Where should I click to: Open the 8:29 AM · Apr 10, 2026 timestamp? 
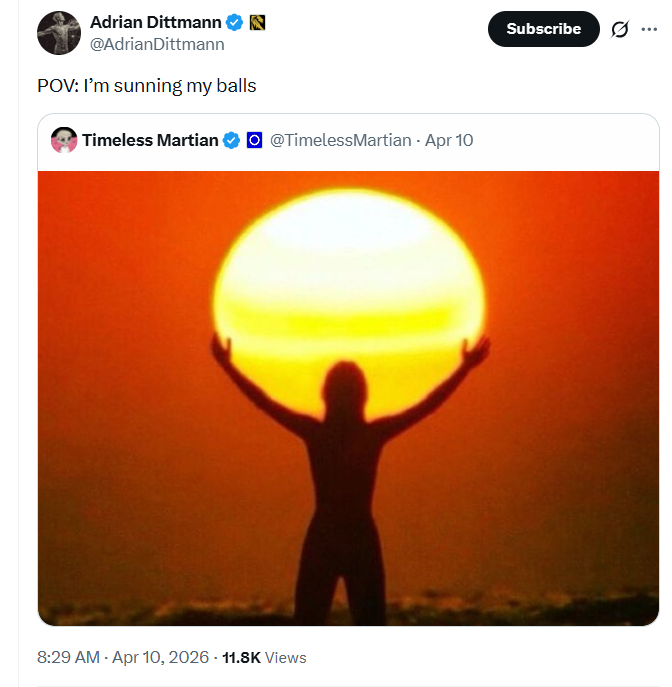tap(123, 657)
